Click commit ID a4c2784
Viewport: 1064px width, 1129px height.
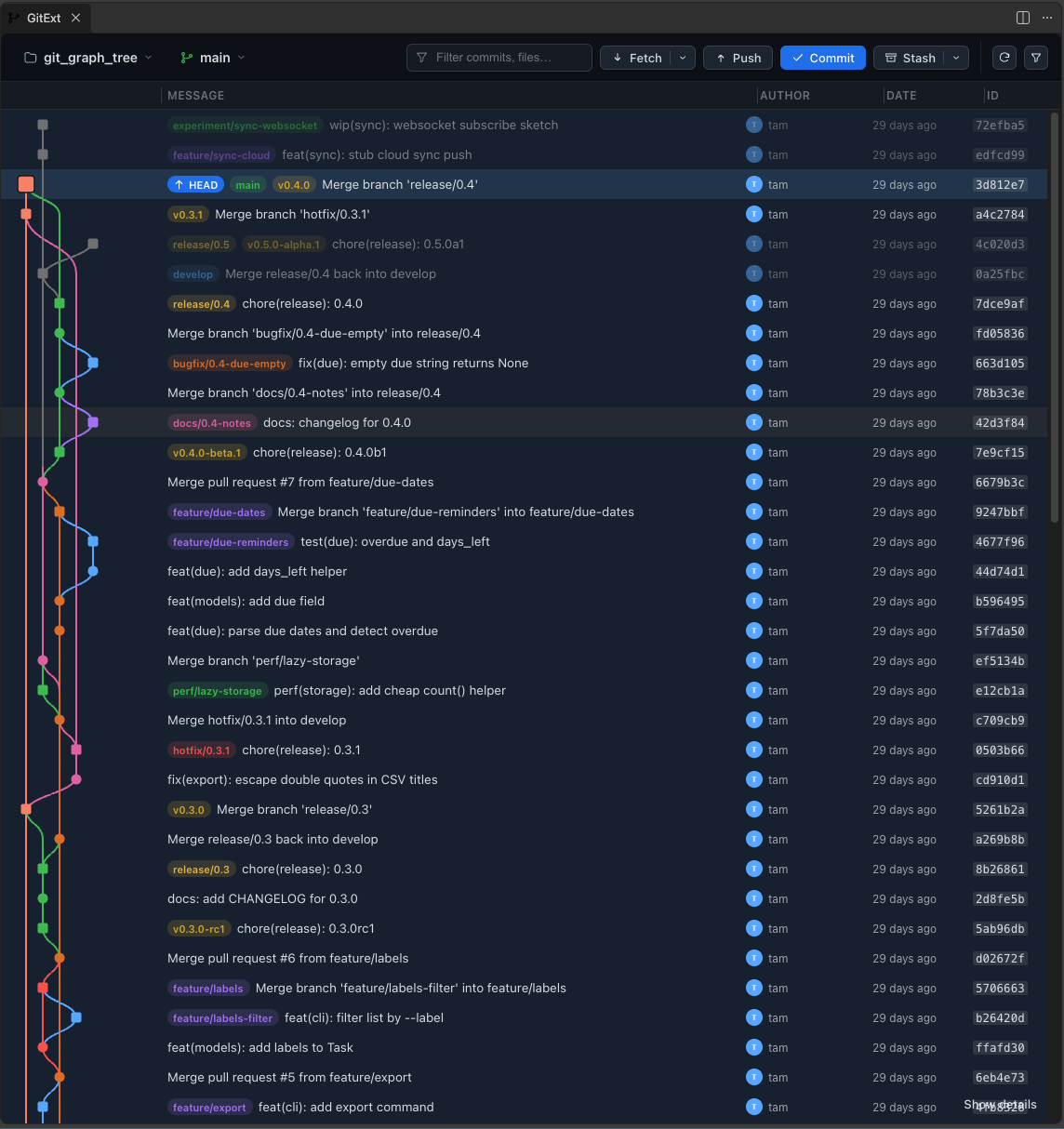1000,215
